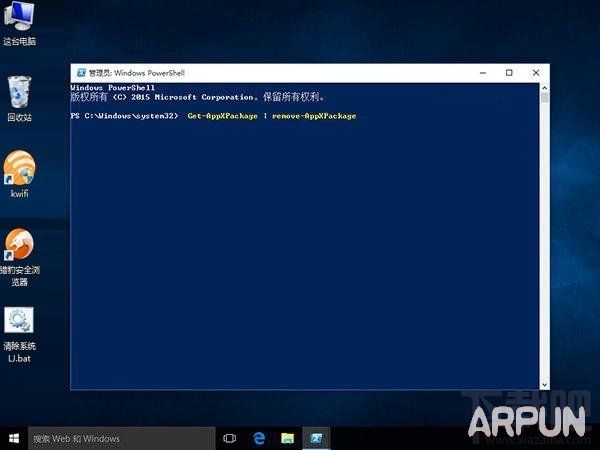Image resolution: width=600 pixels, height=450 pixels.
Task: Maximize the PowerShell window
Action: click(509, 73)
